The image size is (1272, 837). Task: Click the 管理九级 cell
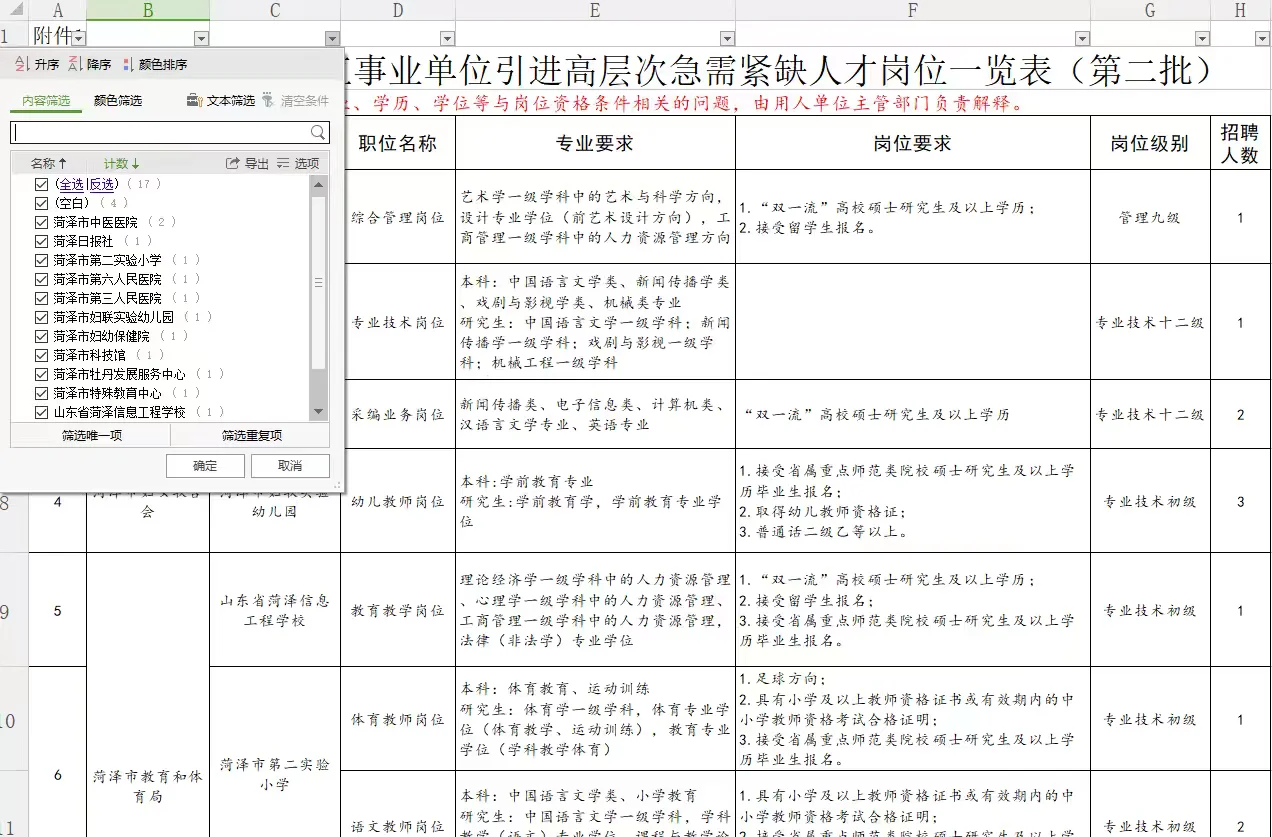[1150, 217]
